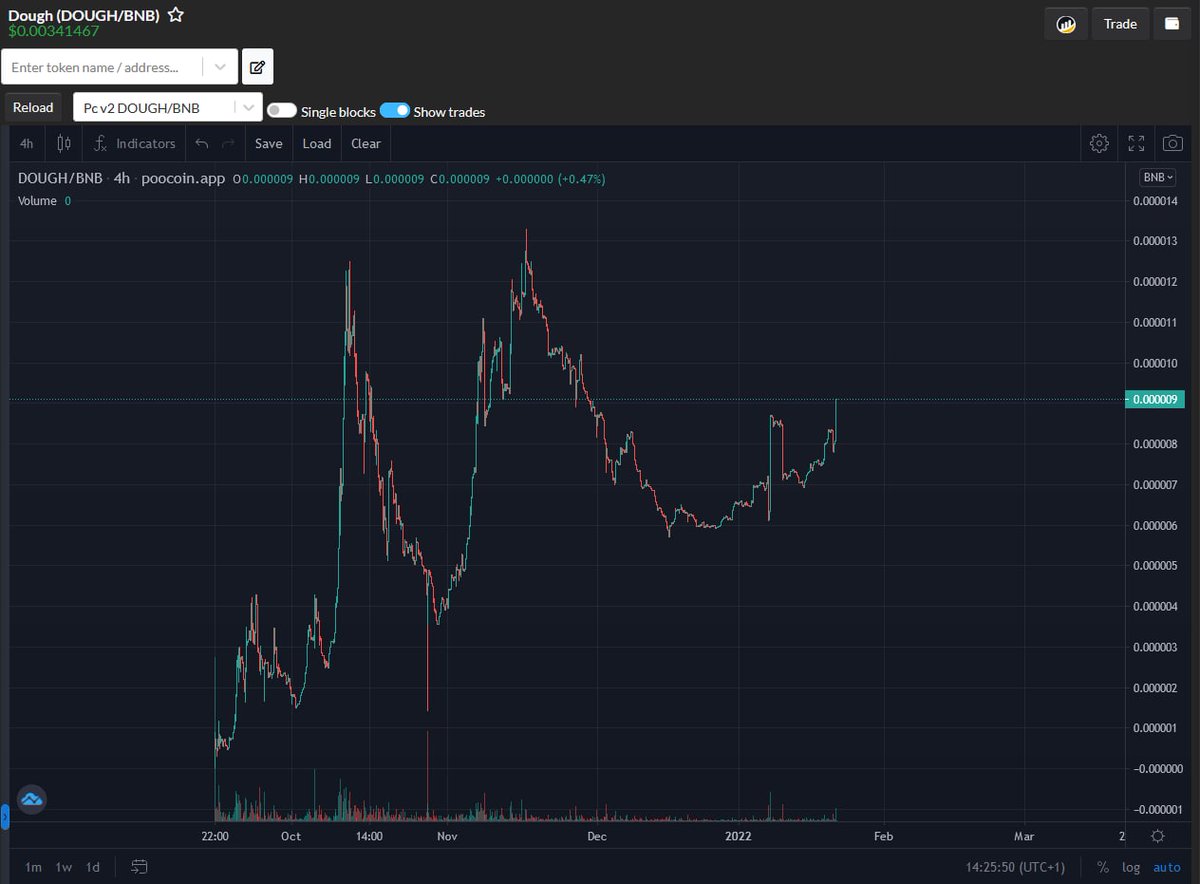Toggle Show trades switch off

click(x=395, y=110)
